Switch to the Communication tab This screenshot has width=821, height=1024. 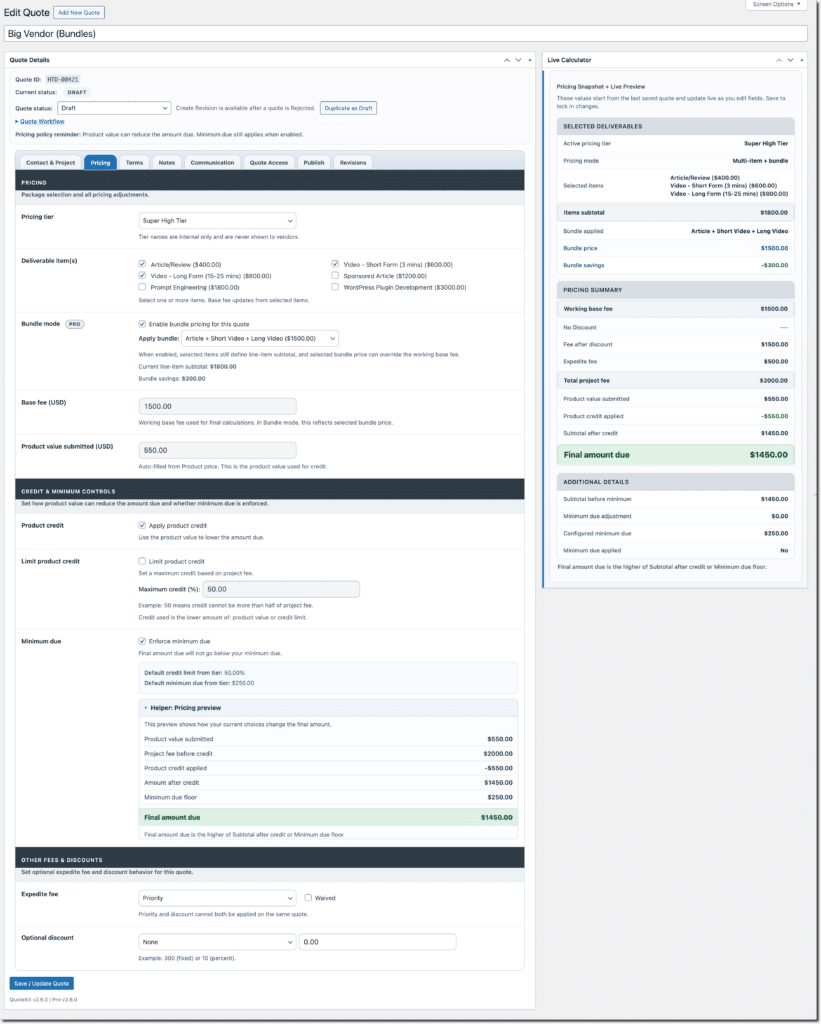(211, 162)
